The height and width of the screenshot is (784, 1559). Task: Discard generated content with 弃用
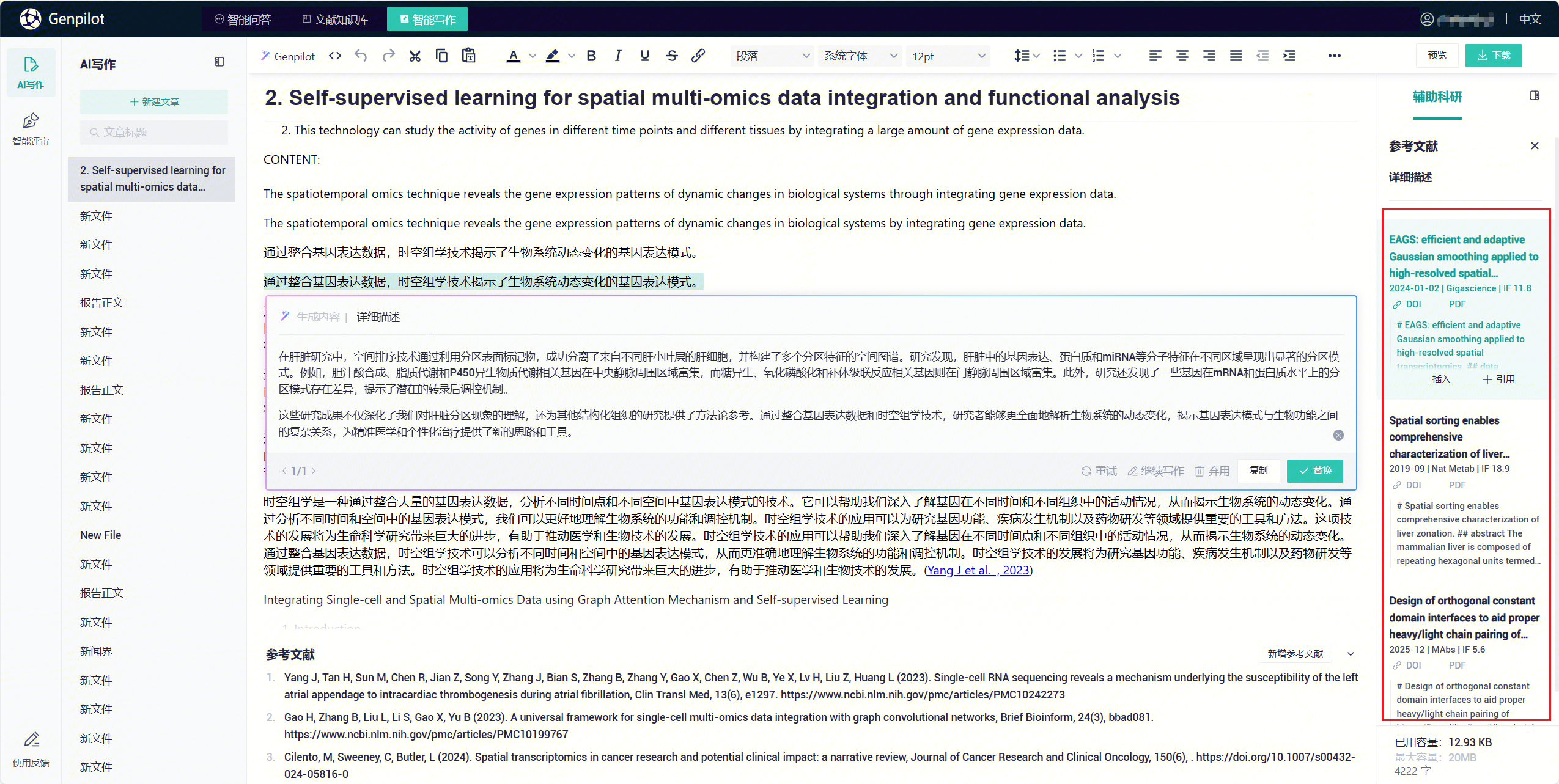[1212, 471]
